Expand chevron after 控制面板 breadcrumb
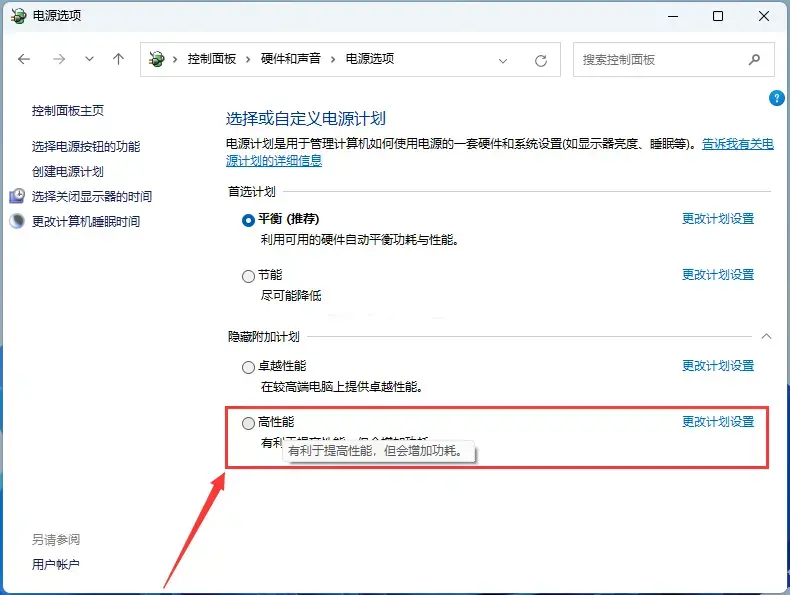790x595 pixels. coord(248,59)
